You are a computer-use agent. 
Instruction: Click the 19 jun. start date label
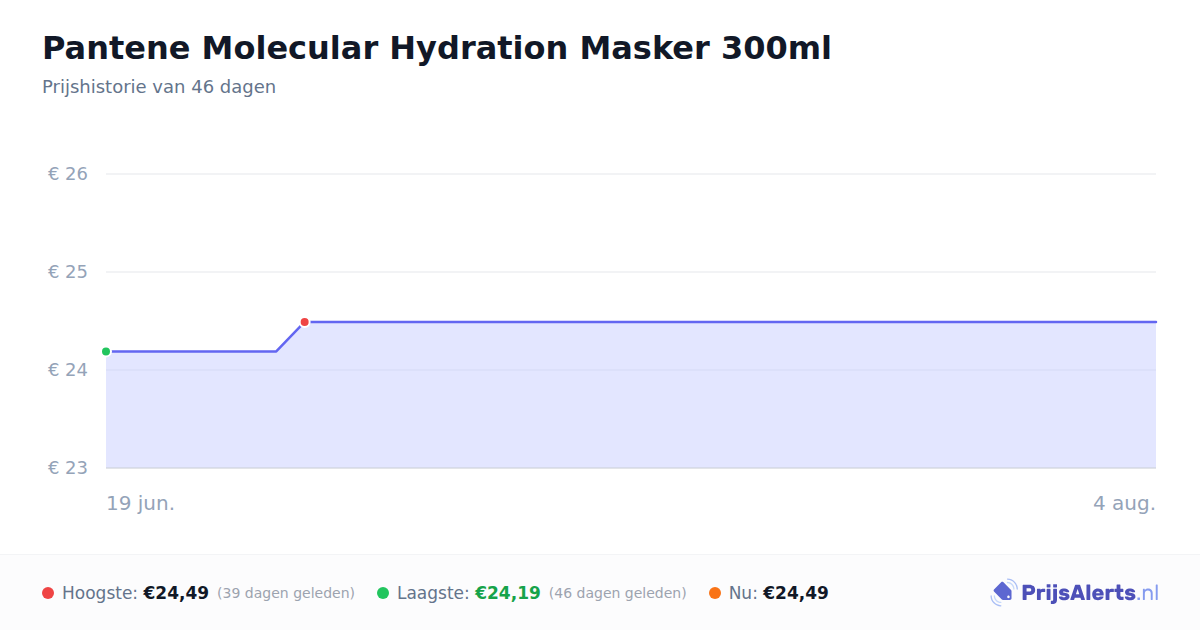141,503
